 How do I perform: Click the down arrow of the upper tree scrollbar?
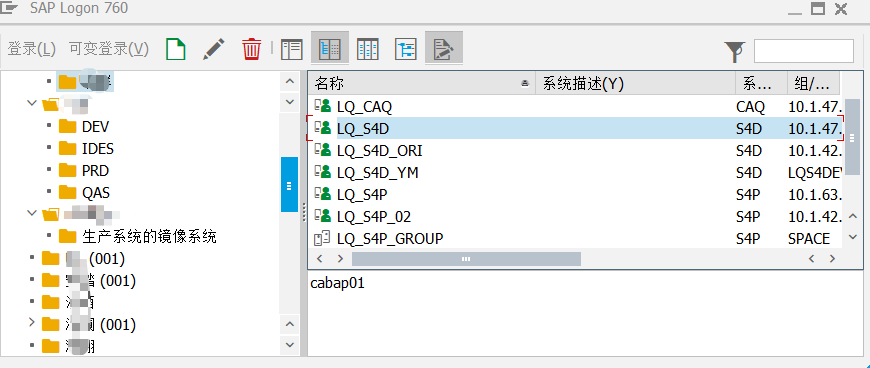click(289, 102)
